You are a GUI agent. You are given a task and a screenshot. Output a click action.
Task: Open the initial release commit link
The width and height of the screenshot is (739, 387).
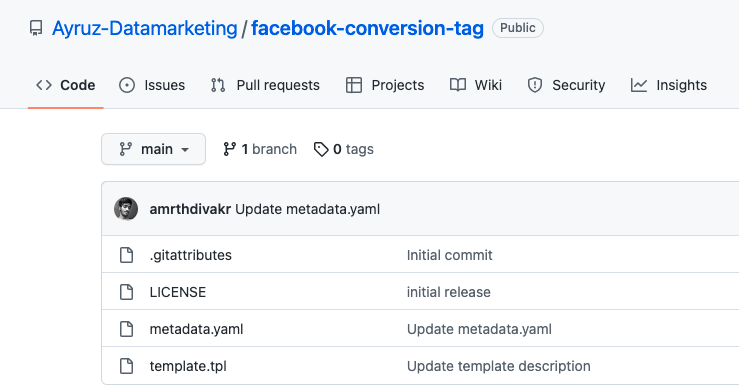click(449, 292)
